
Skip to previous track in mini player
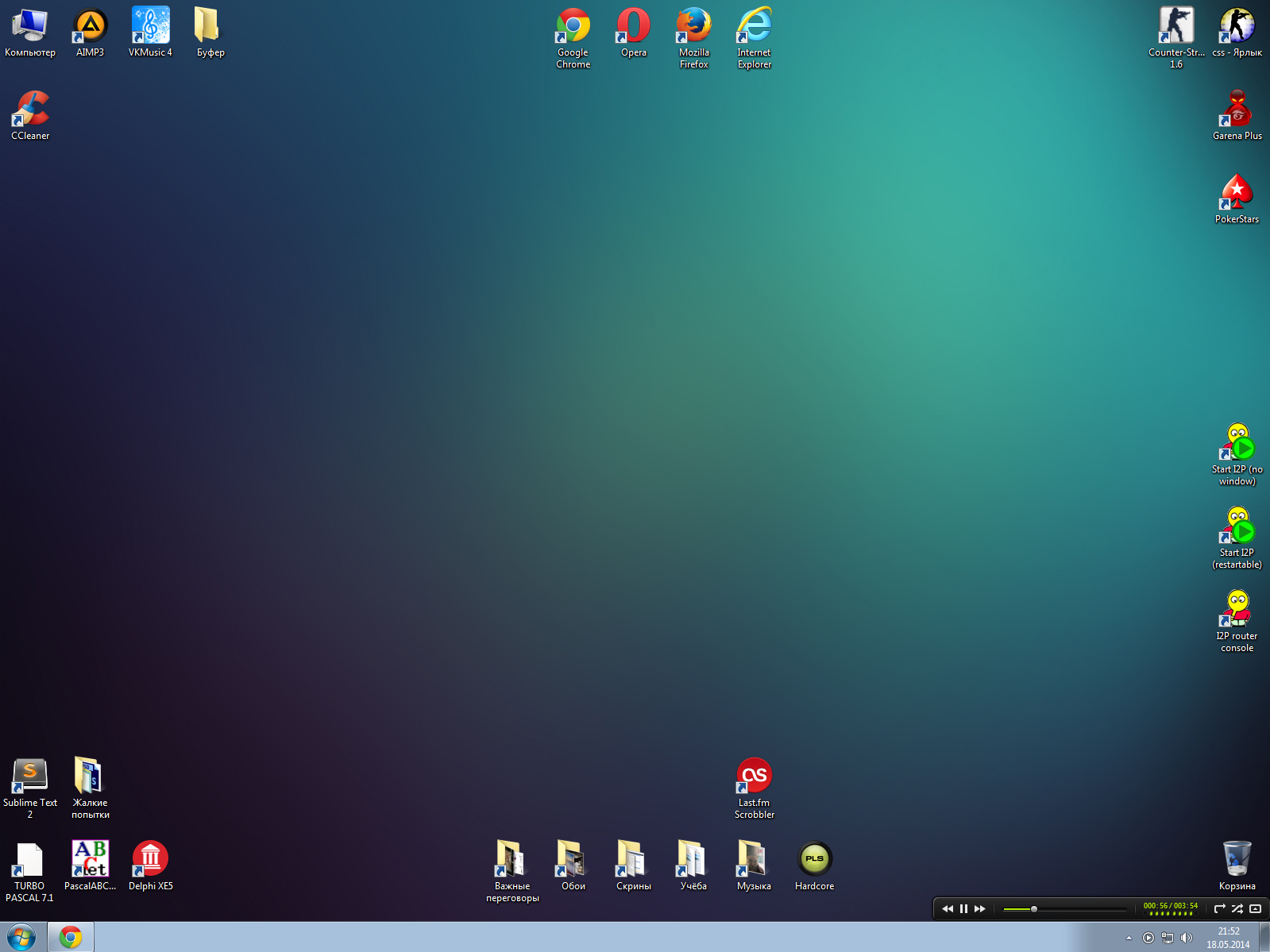click(x=948, y=909)
